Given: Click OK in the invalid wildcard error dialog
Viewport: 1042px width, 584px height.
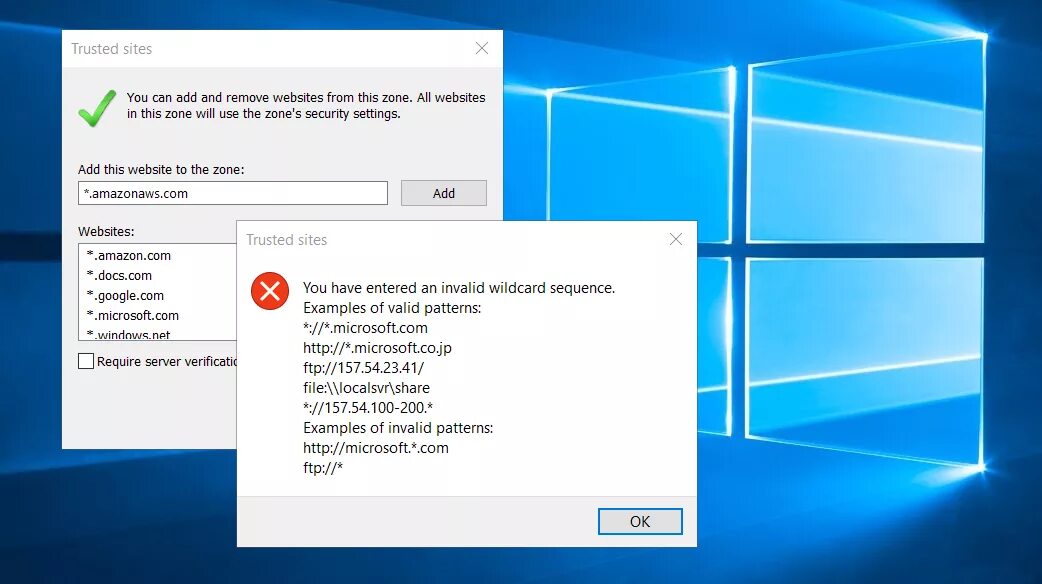Looking at the screenshot, I should click(x=640, y=522).
